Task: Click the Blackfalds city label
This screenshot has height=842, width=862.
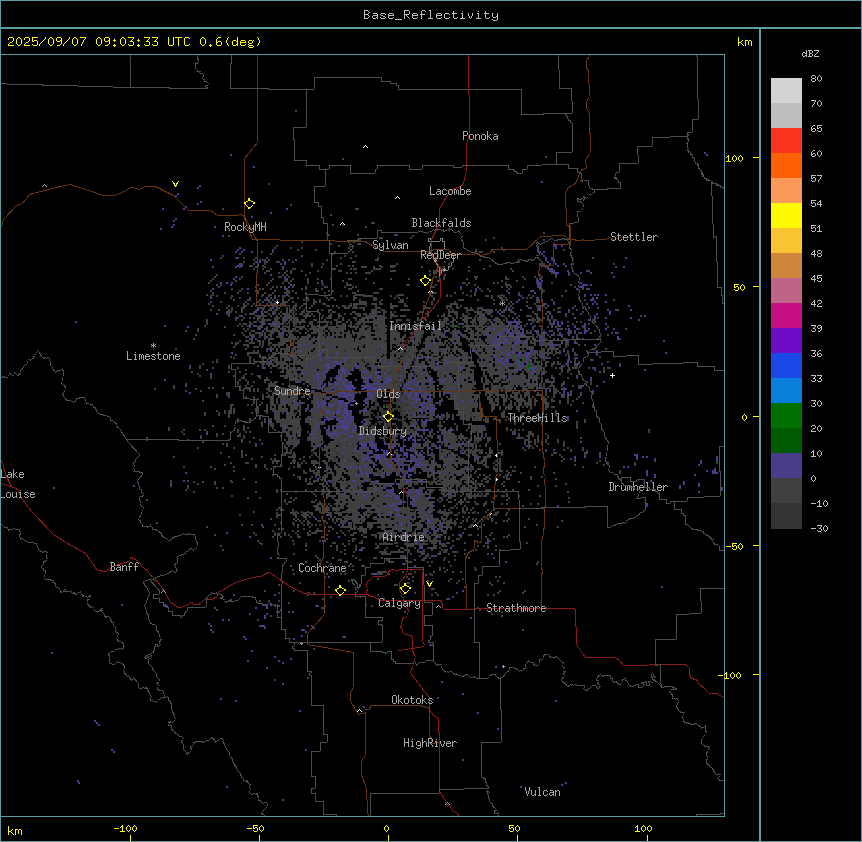Action: (x=441, y=223)
